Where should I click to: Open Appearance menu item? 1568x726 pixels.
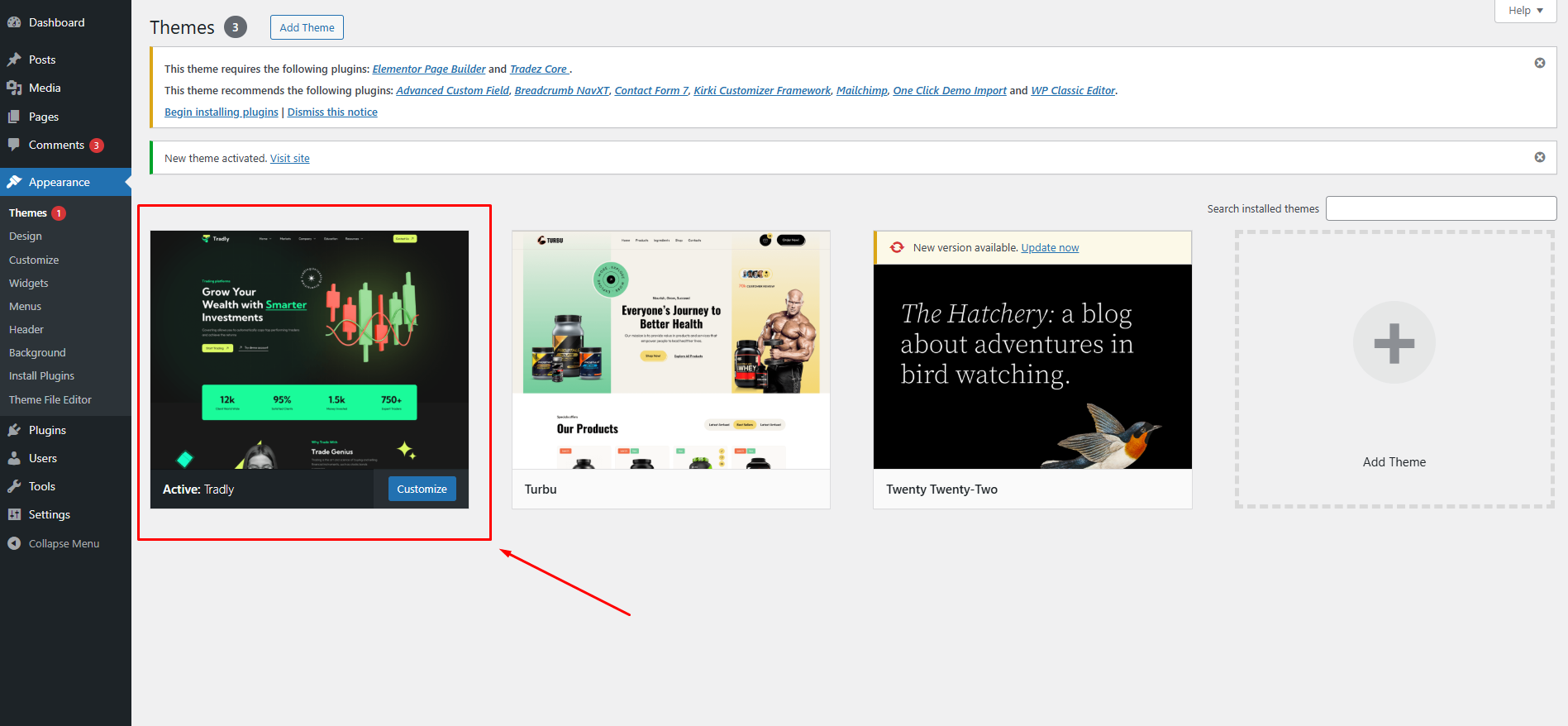point(65,182)
